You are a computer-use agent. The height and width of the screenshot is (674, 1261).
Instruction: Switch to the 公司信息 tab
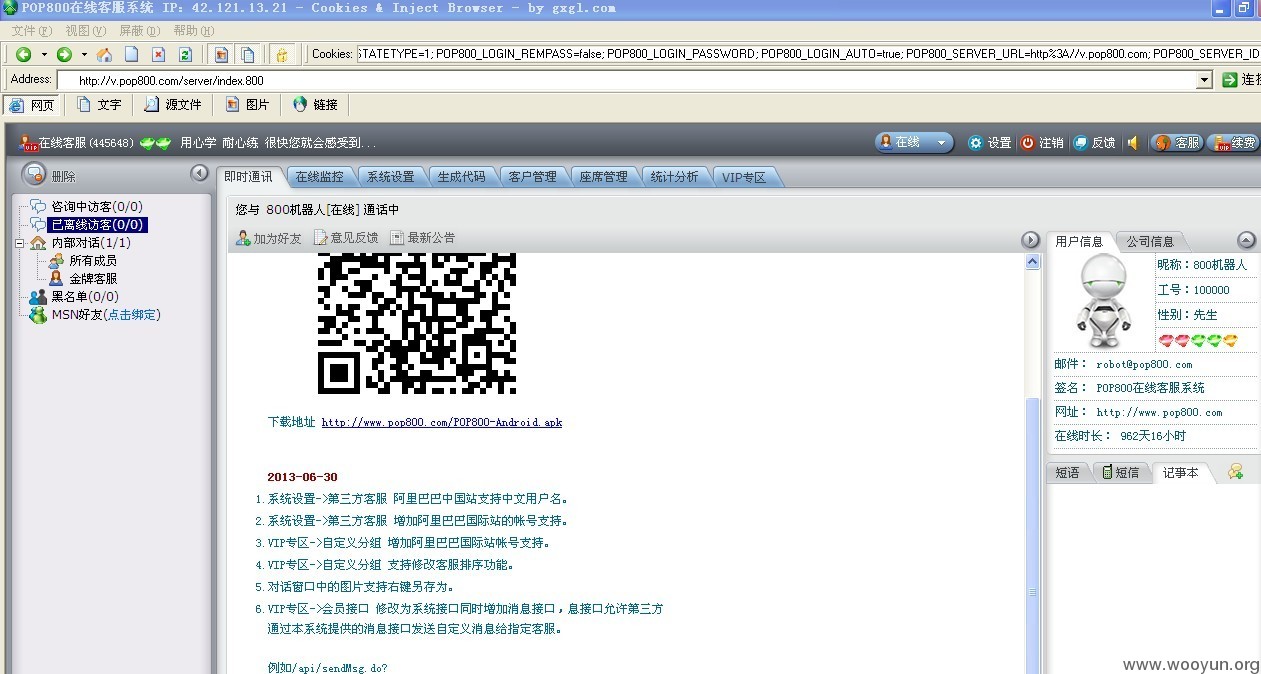[1150, 241]
